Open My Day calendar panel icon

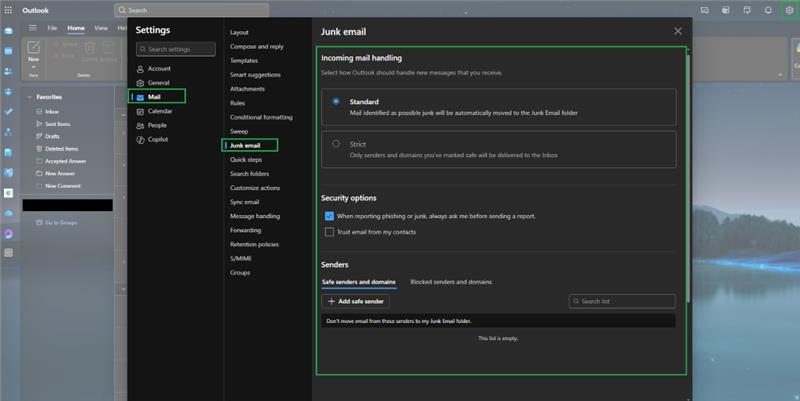[747, 10]
